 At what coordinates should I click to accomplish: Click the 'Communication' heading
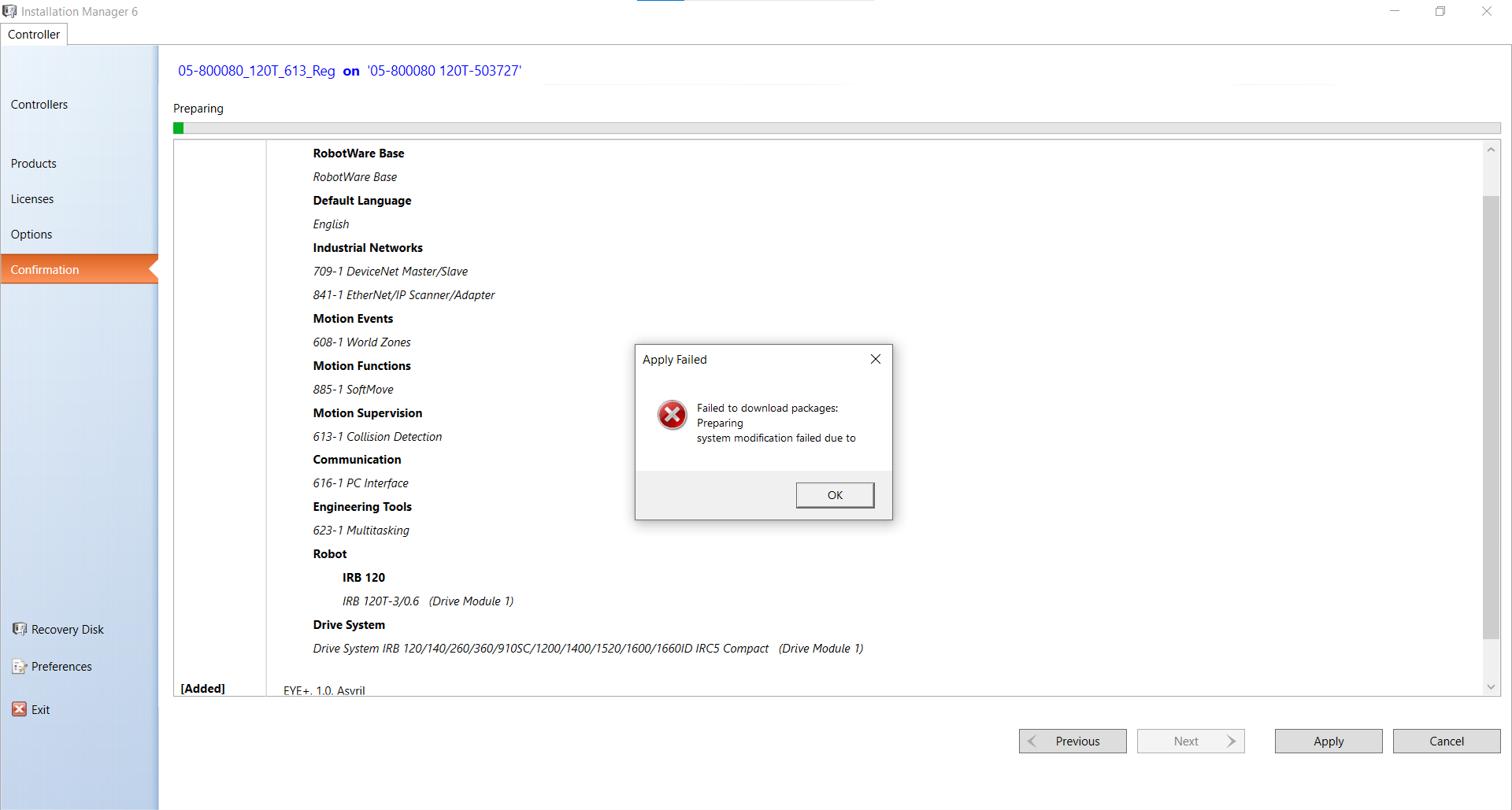(358, 460)
